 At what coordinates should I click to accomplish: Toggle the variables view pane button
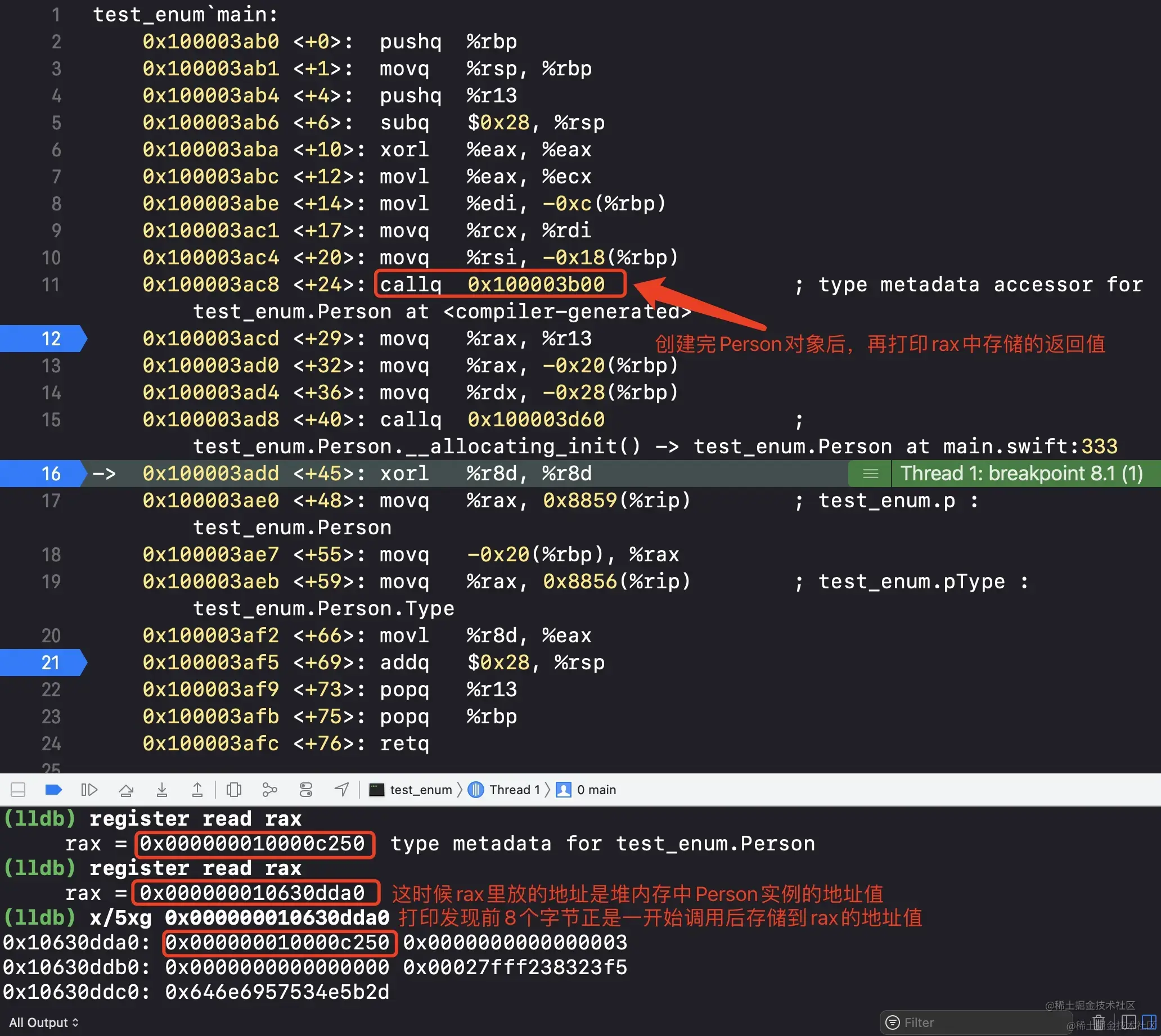1128,1023
